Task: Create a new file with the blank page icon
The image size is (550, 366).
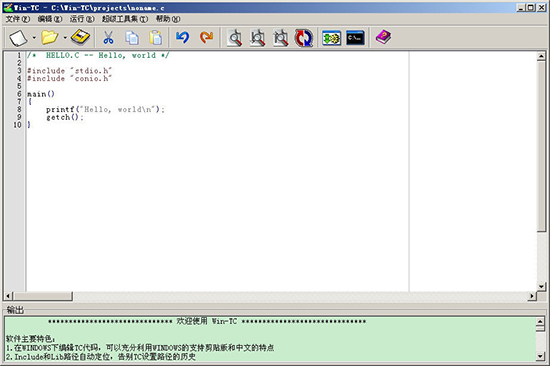Action: tap(18, 38)
